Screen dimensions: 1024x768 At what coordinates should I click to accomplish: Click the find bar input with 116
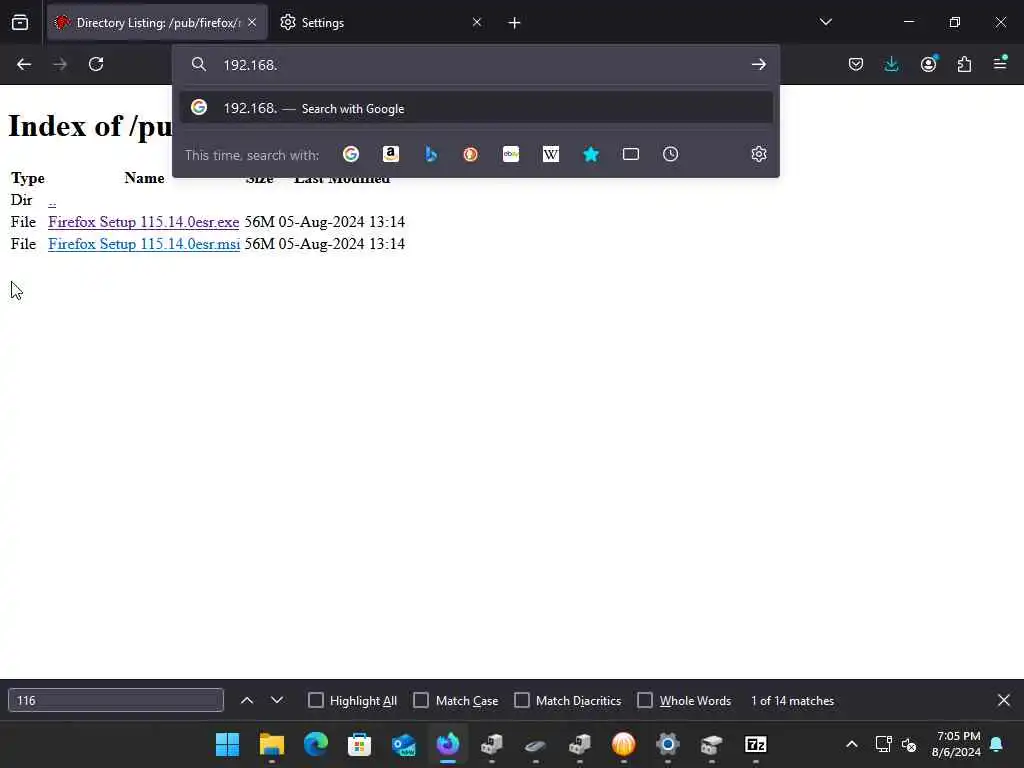116,700
